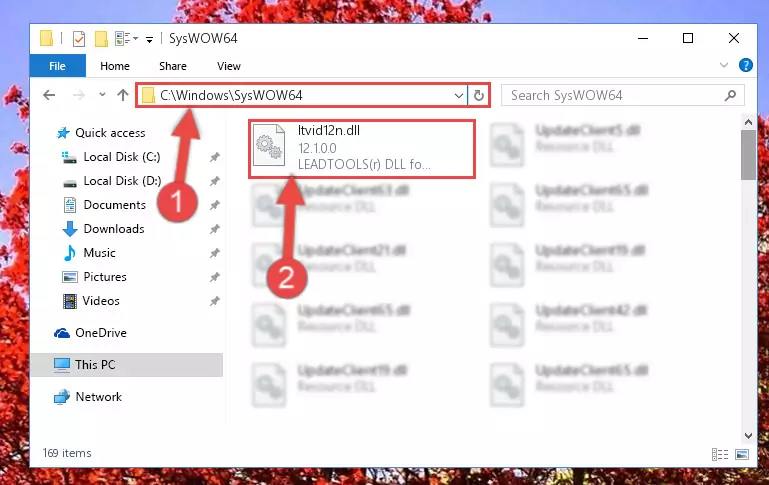The height and width of the screenshot is (485, 769).
Task: Click the pin icon beside Music
Action: (214, 253)
